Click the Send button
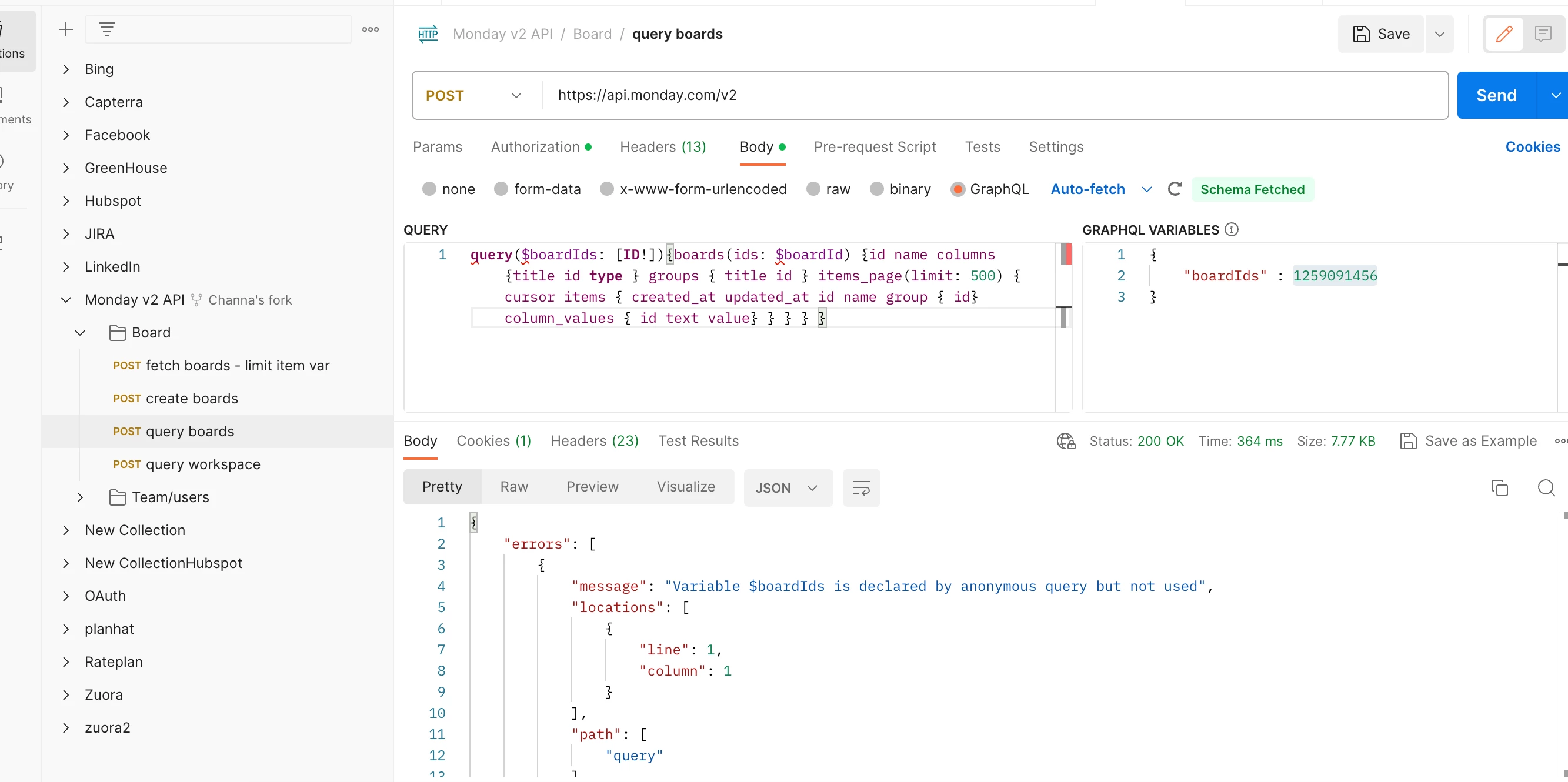Screen dimensions: 1568x782 (1497, 95)
